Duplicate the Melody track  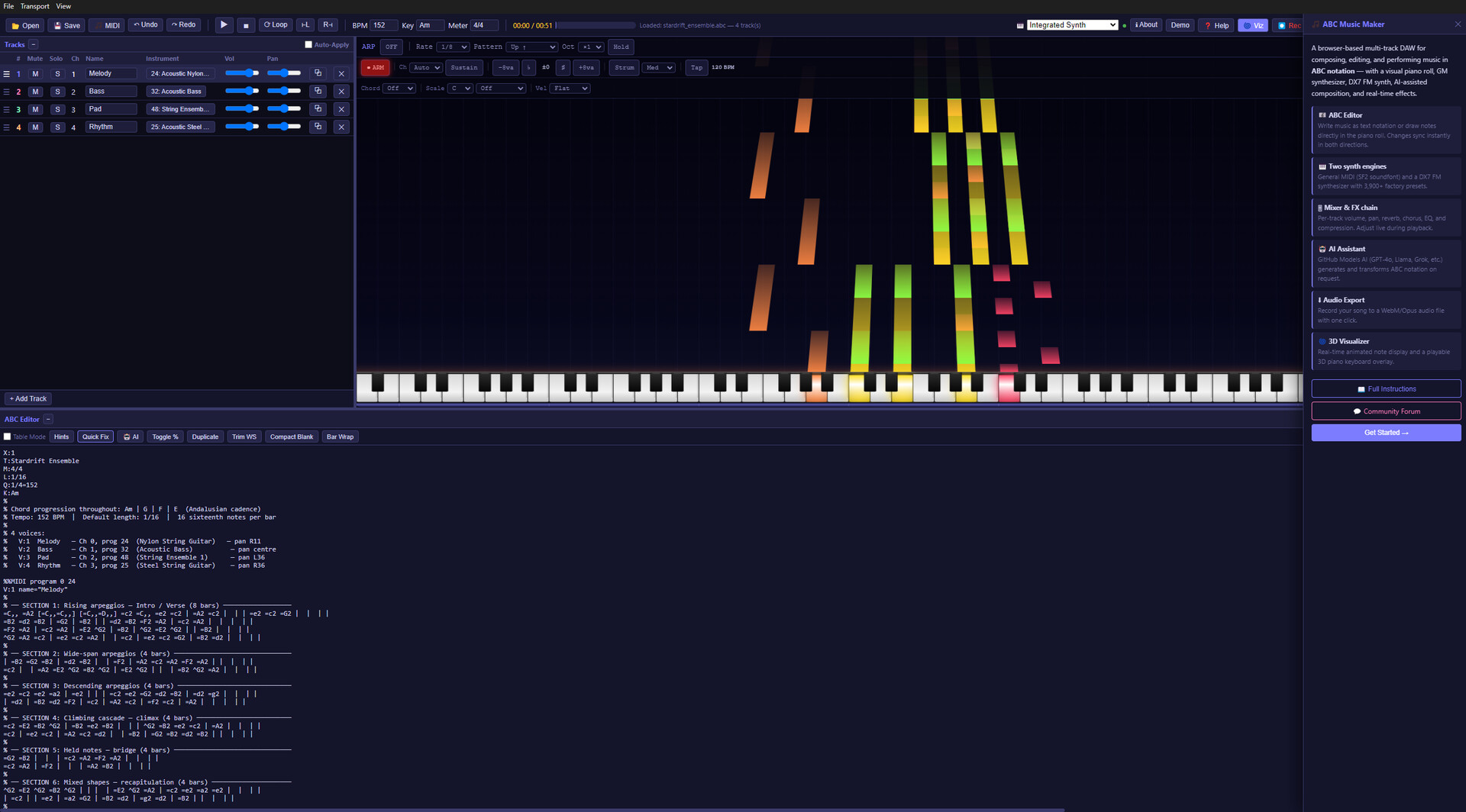[318, 73]
